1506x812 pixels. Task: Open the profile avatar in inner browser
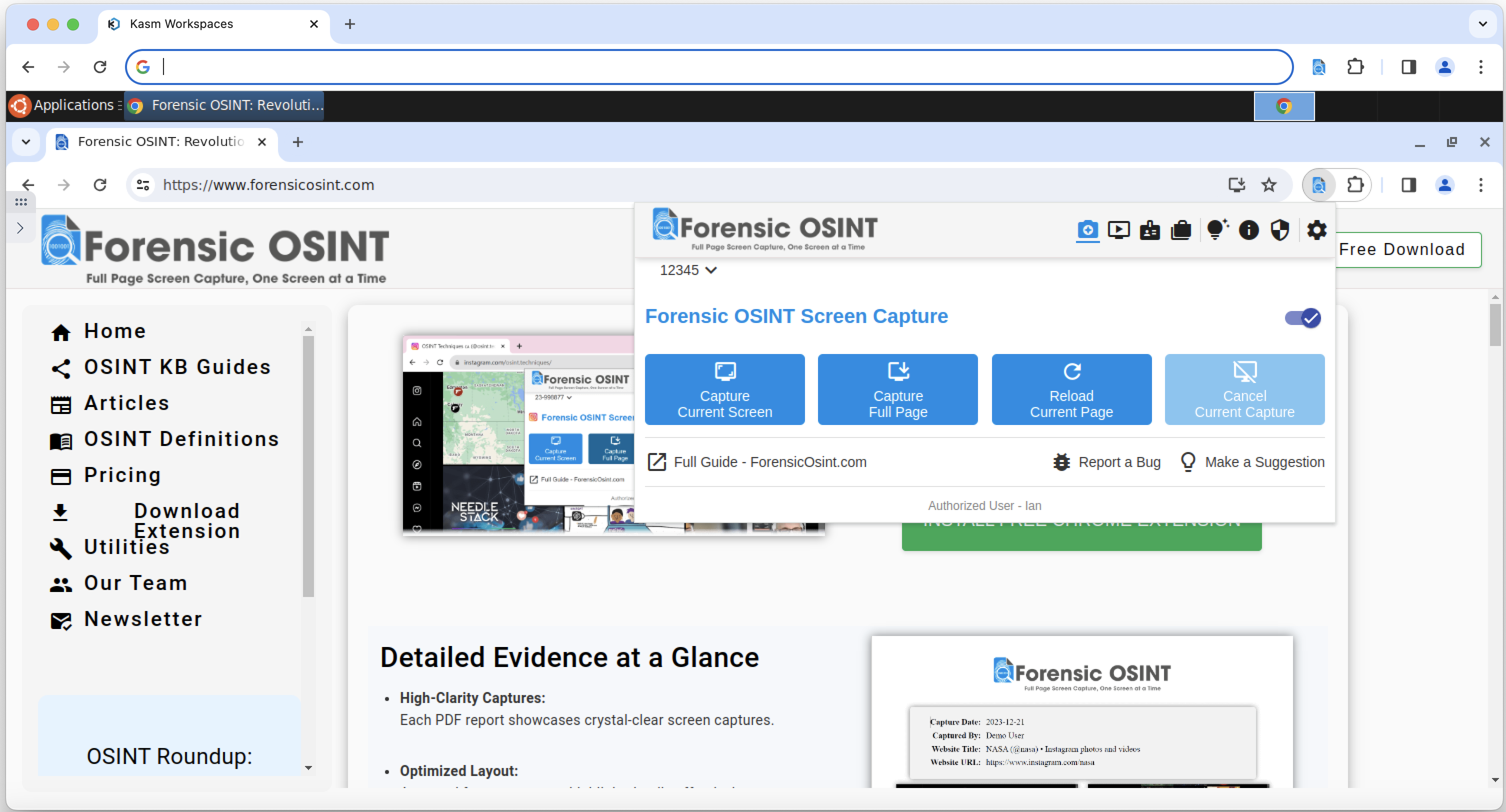(1444, 185)
